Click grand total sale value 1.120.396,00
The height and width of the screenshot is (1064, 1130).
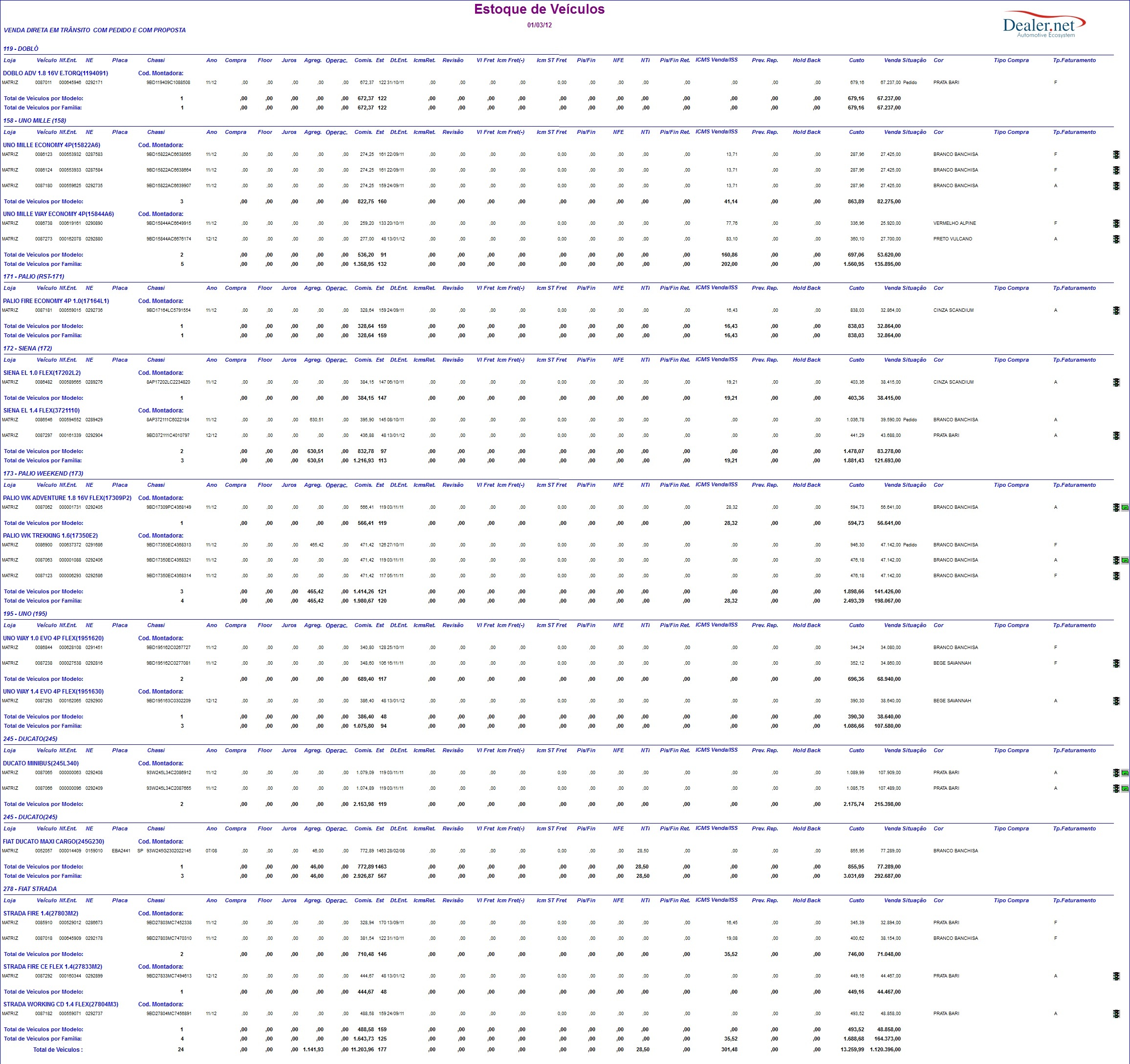tap(885, 1050)
